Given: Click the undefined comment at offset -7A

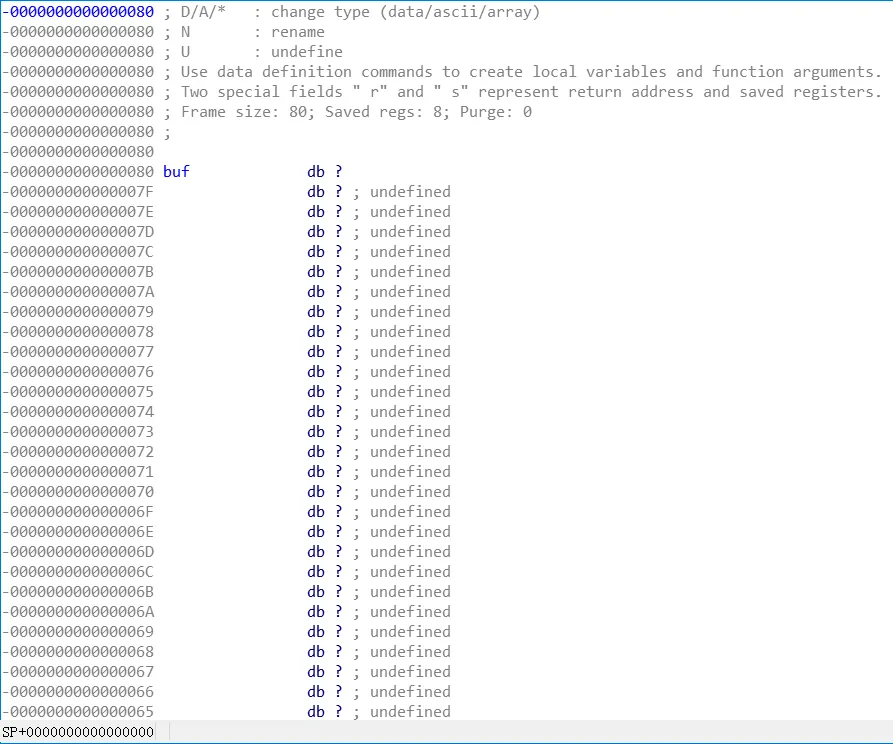Looking at the screenshot, I should coord(410,292).
